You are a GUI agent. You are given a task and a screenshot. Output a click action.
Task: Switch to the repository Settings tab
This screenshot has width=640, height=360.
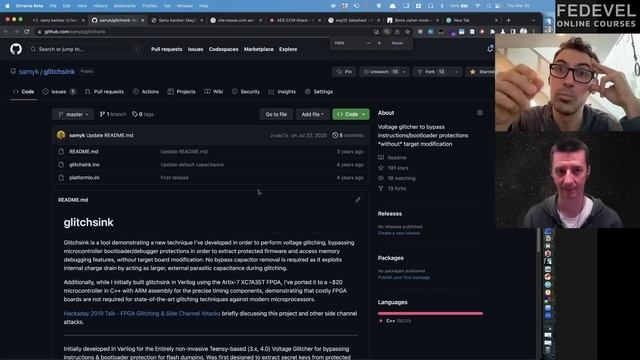point(319,91)
